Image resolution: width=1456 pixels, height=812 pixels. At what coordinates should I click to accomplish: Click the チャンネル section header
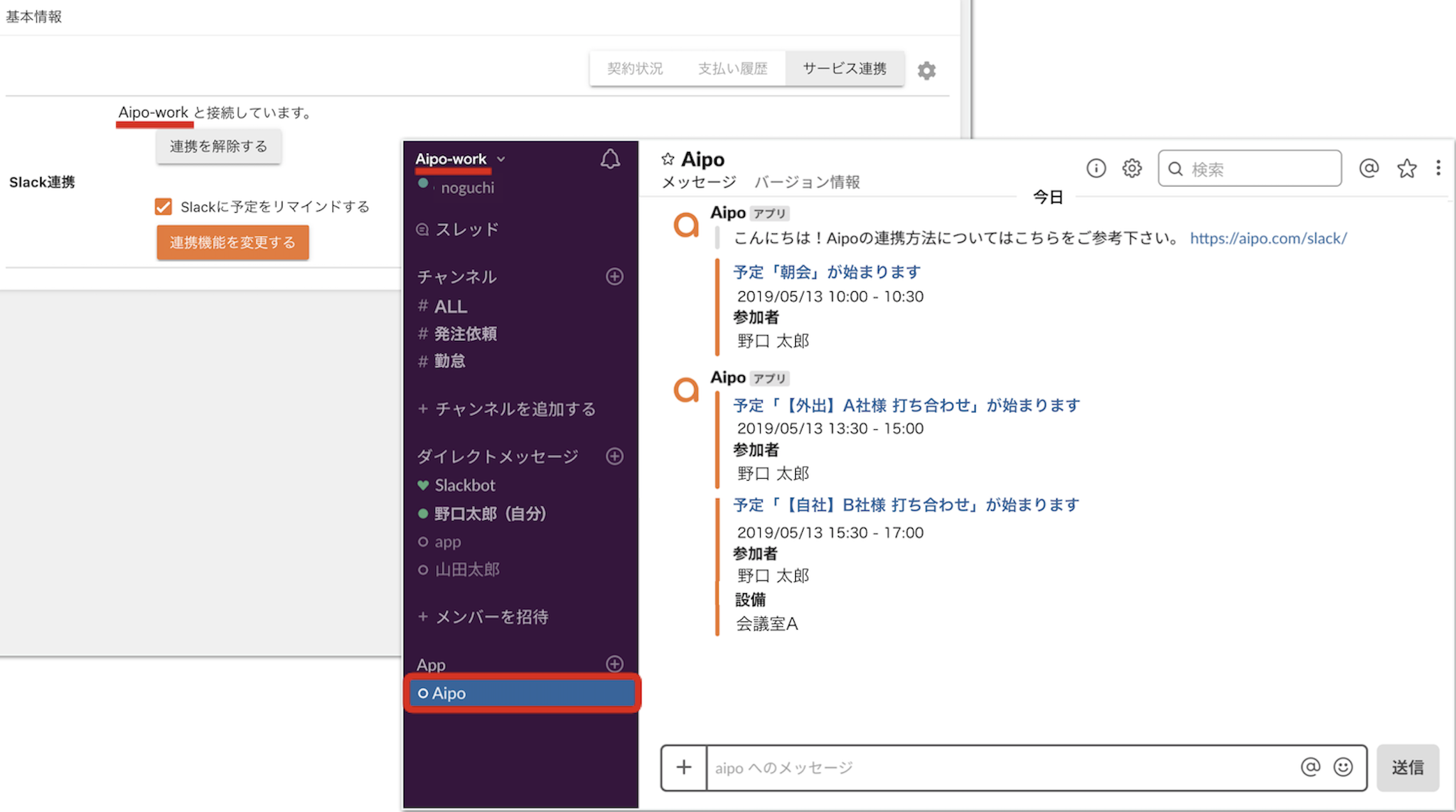coord(457,277)
